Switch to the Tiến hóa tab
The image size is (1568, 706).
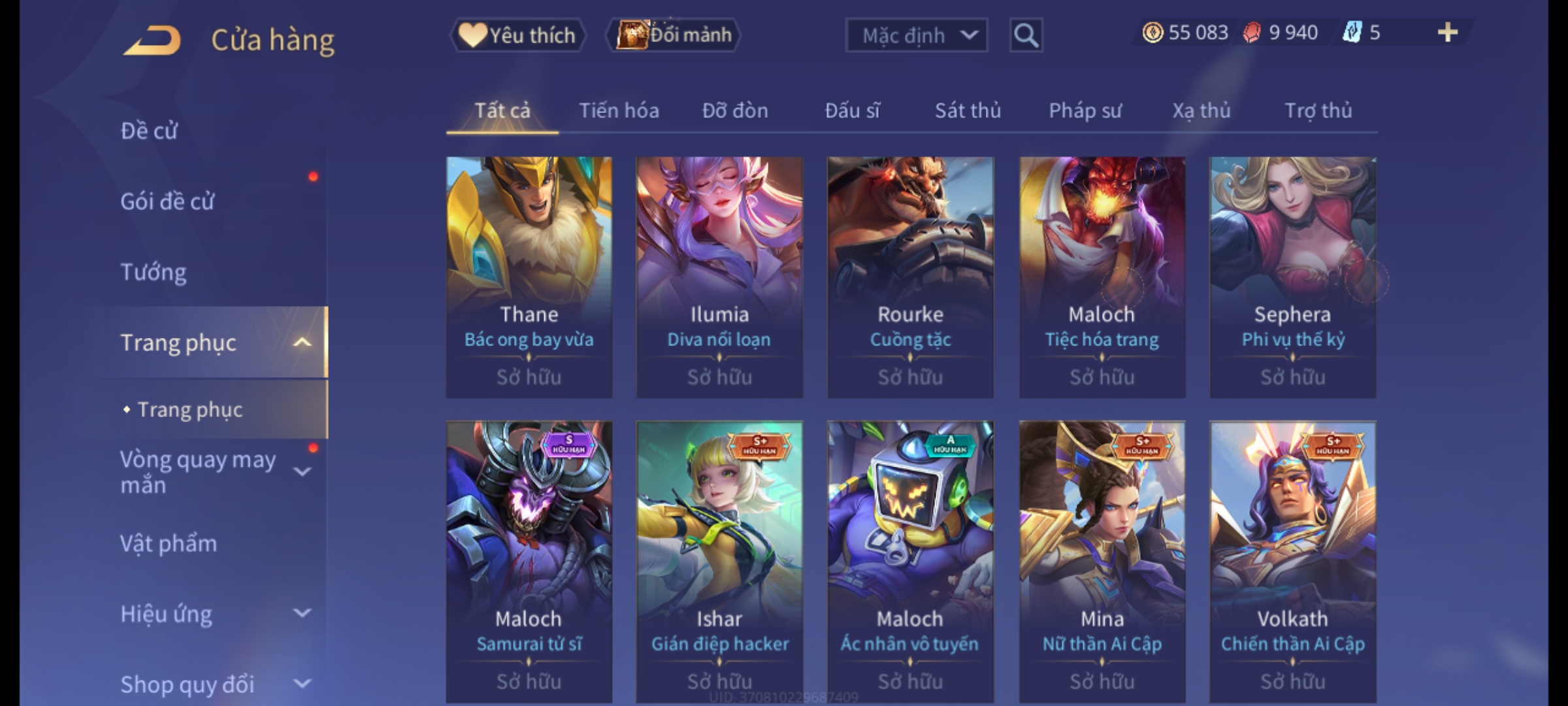(619, 110)
